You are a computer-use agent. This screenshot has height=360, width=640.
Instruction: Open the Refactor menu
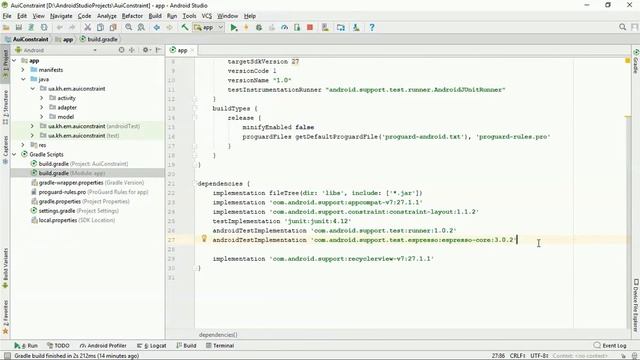click(132, 16)
